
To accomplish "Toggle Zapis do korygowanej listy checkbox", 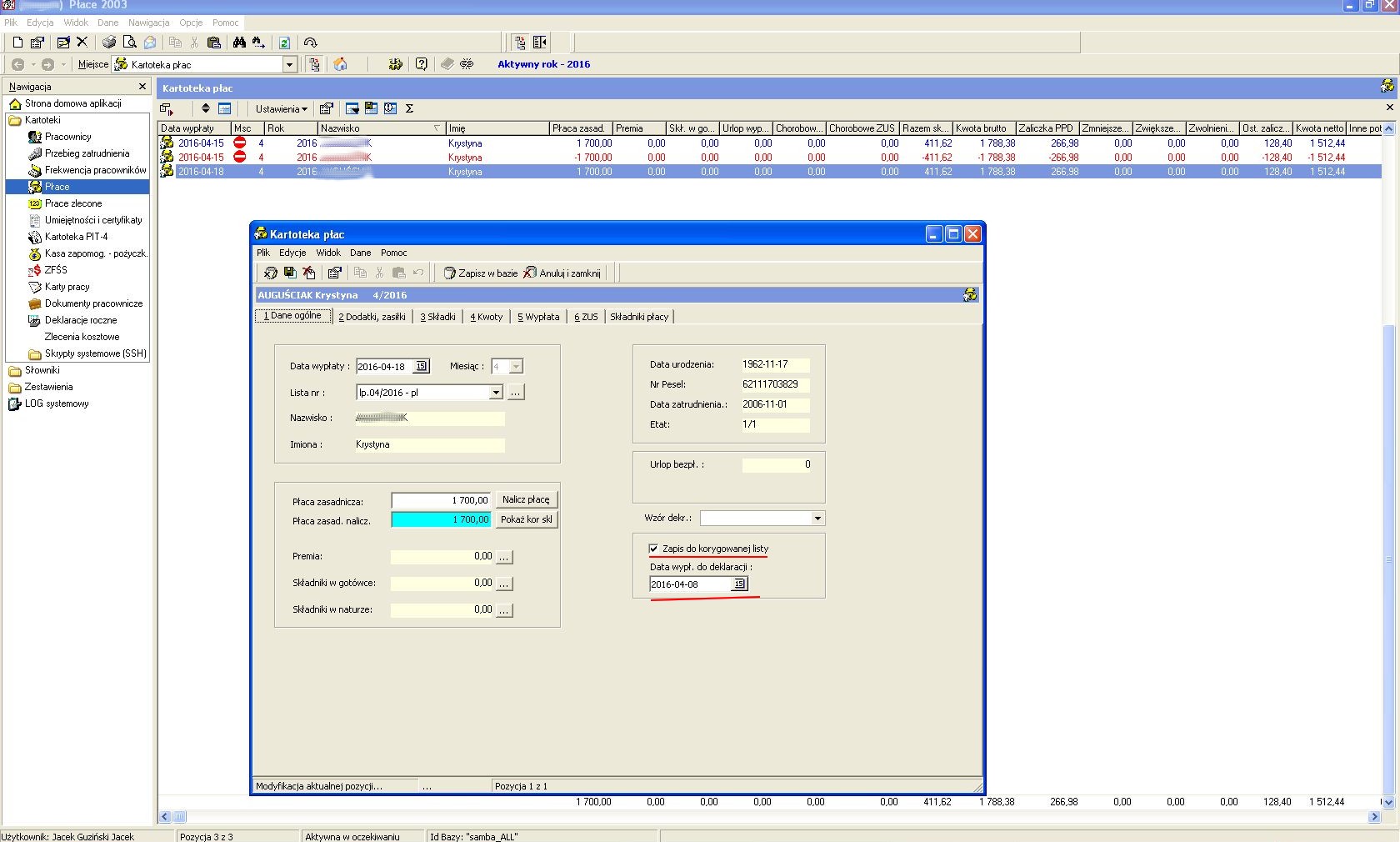I will pyautogui.click(x=653, y=549).
